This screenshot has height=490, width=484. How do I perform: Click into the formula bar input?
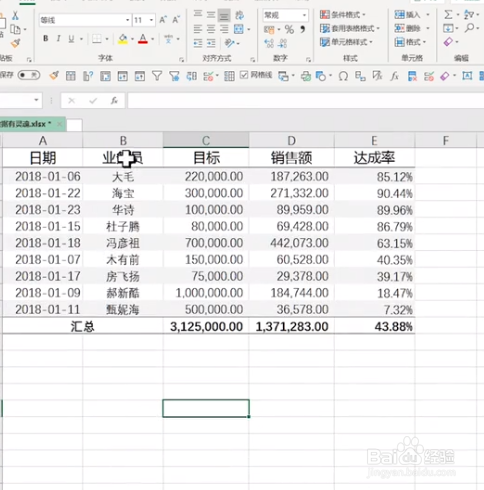pyautogui.click(x=306, y=100)
